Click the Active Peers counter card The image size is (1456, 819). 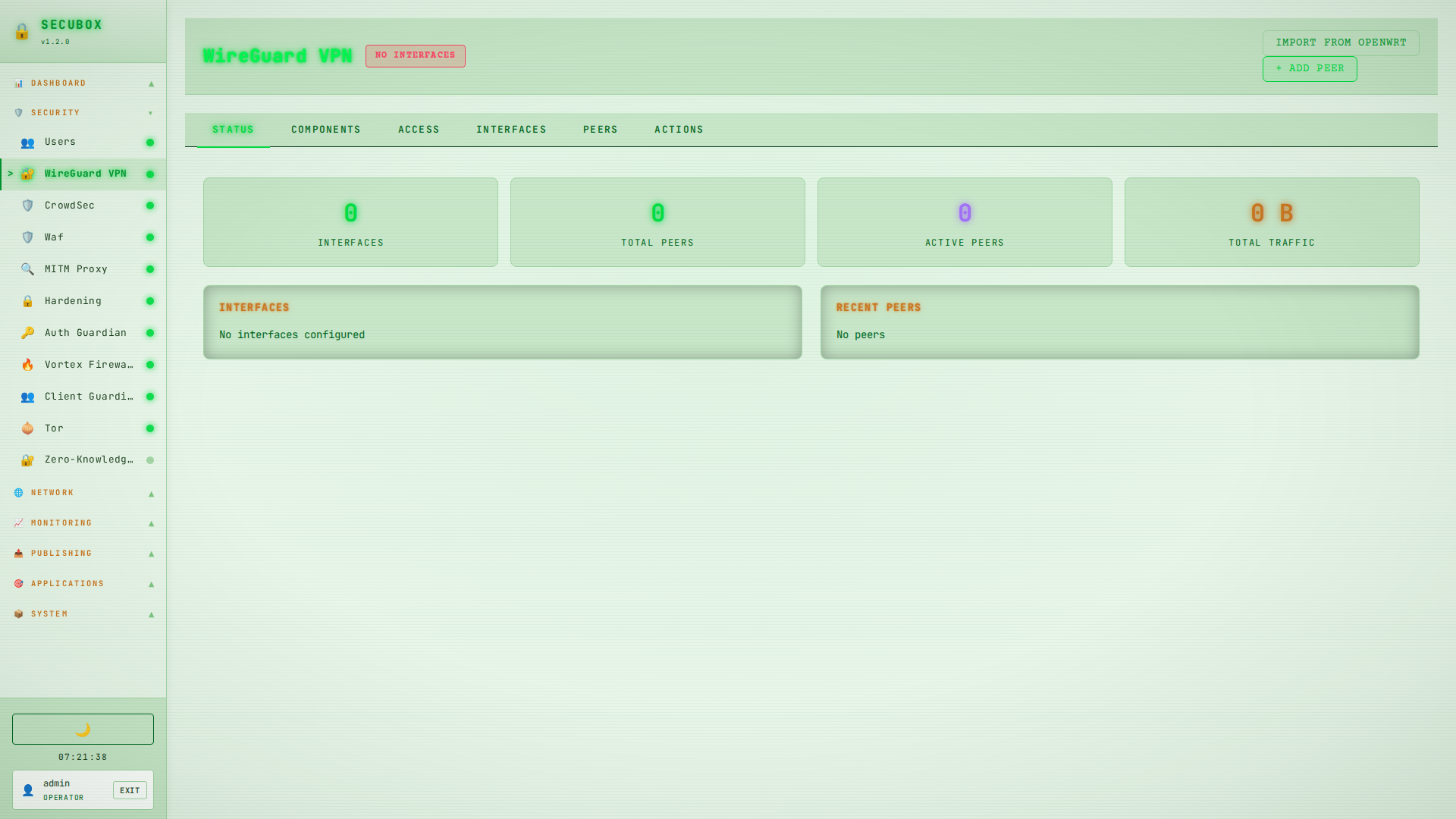[964, 221]
